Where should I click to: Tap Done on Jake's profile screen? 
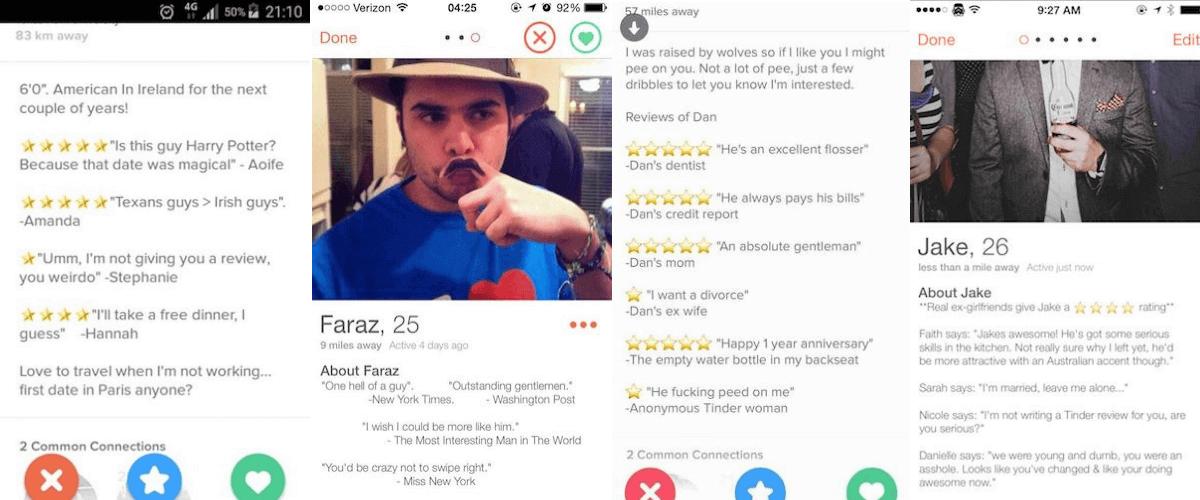pos(936,39)
